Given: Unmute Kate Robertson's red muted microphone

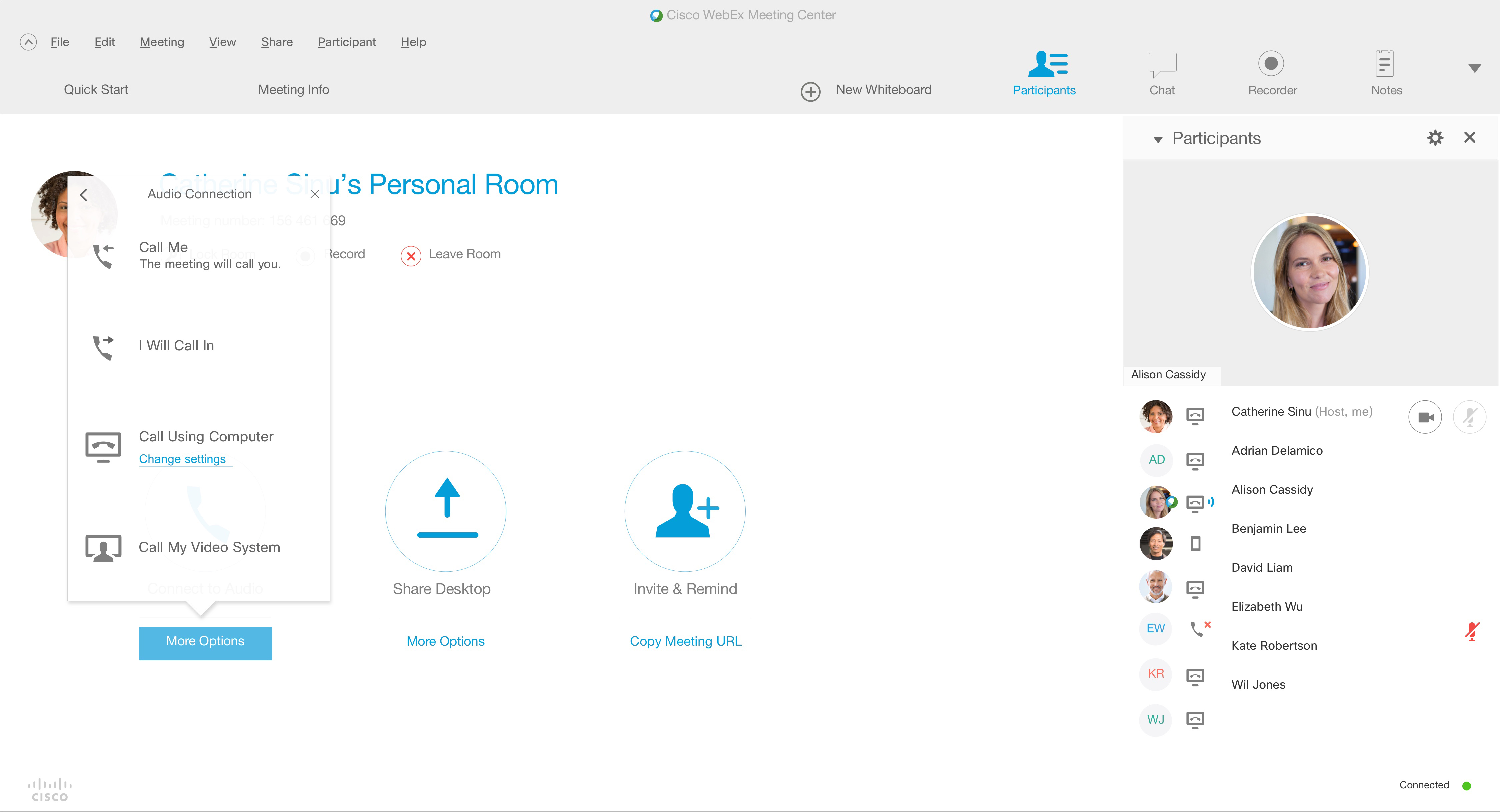Looking at the screenshot, I should 1473,631.
